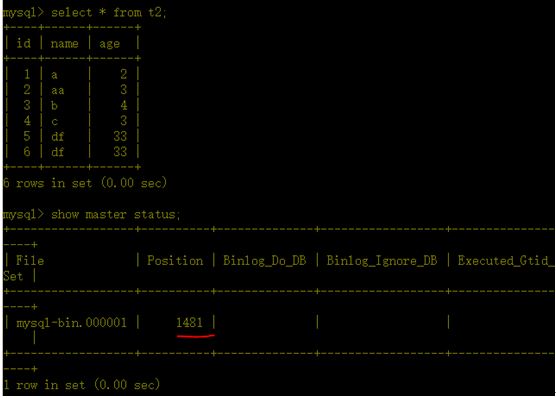The image size is (556, 398).
Task: Click the 'Binlog_Ignore_DB' column header
Action: point(382,261)
